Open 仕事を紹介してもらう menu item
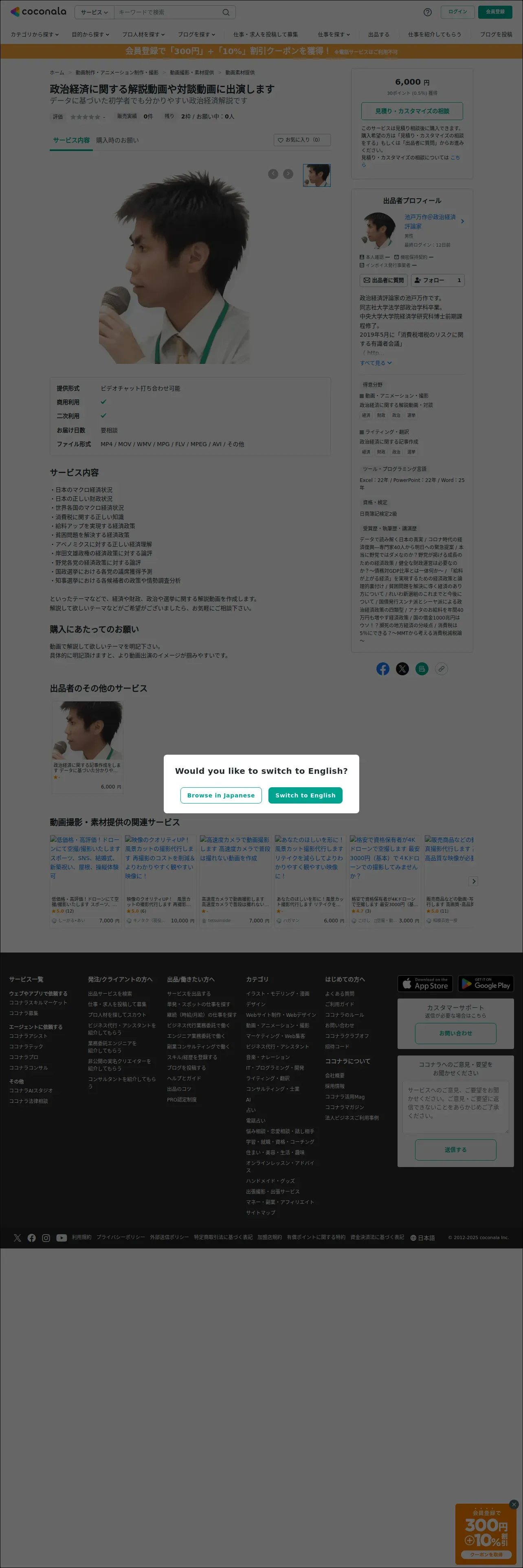The width and height of the screenshot is (523, 1568). point(435,35)
